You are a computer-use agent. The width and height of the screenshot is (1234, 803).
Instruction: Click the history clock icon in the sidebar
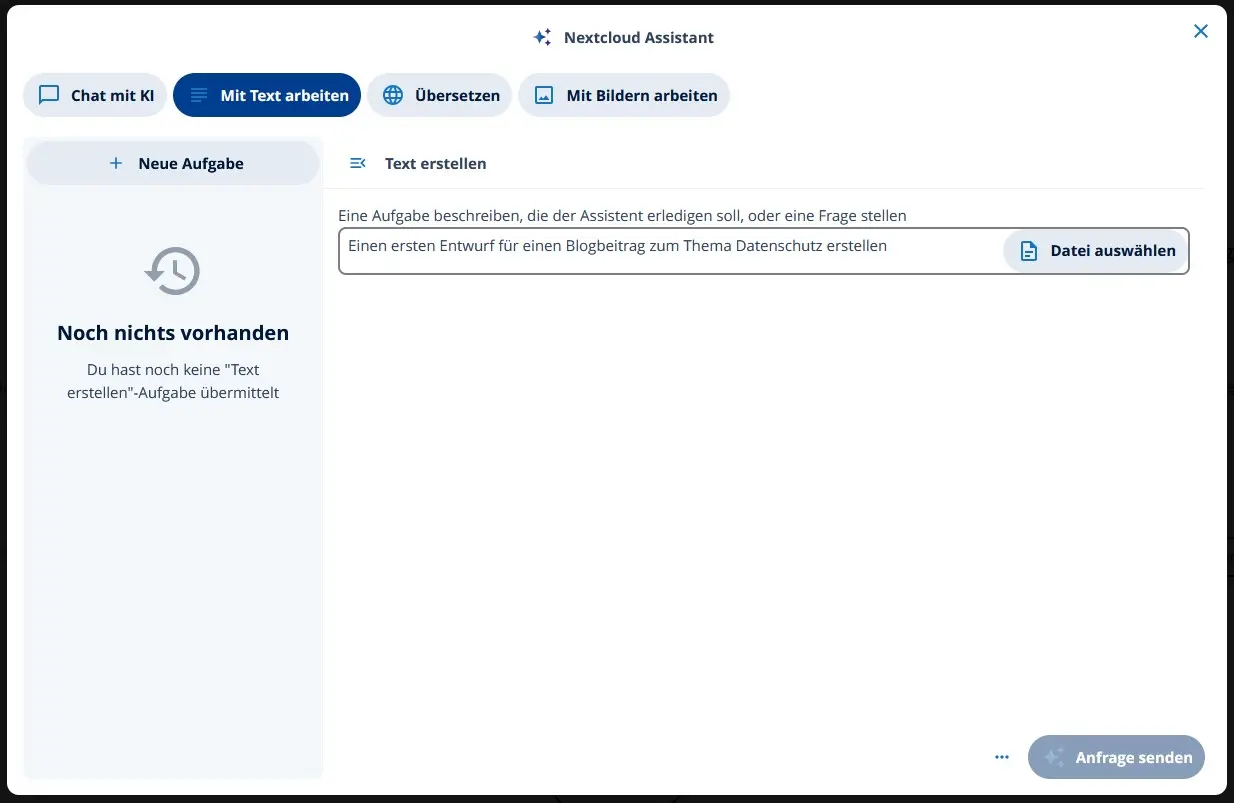tap(172, 270)
